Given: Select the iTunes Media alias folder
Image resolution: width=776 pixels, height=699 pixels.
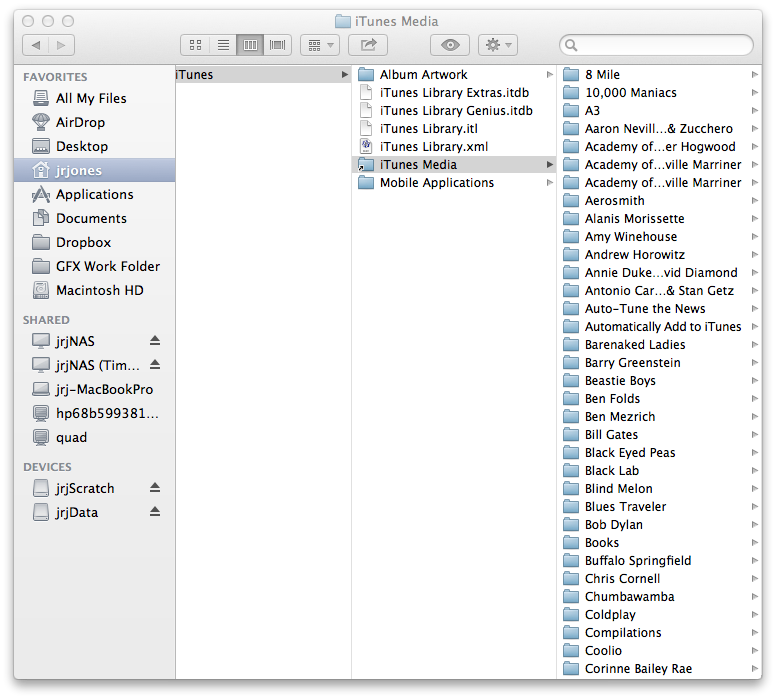Looking at the screenshot, I should pos(454,164).
